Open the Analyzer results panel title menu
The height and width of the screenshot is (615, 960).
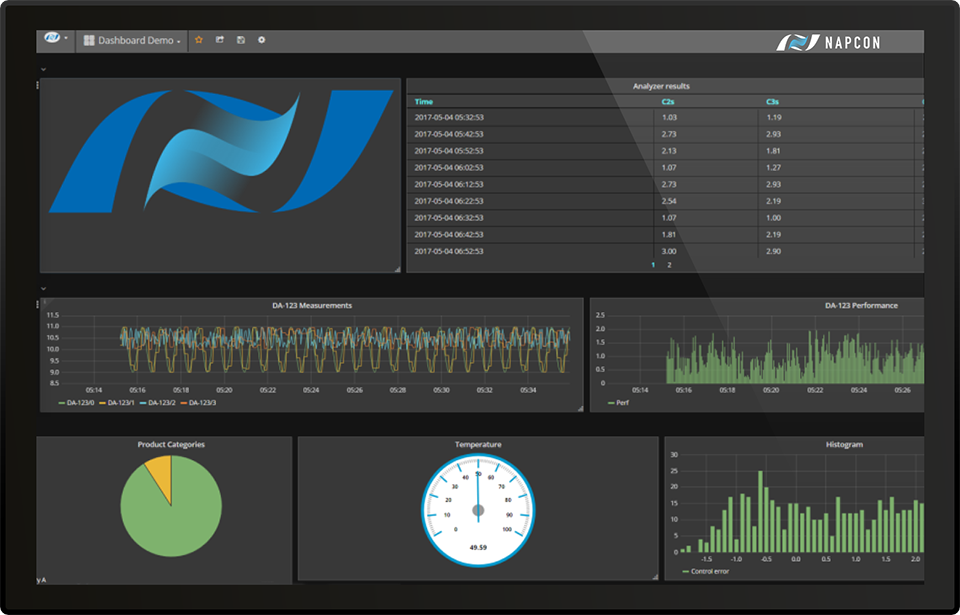click(661, 86)
